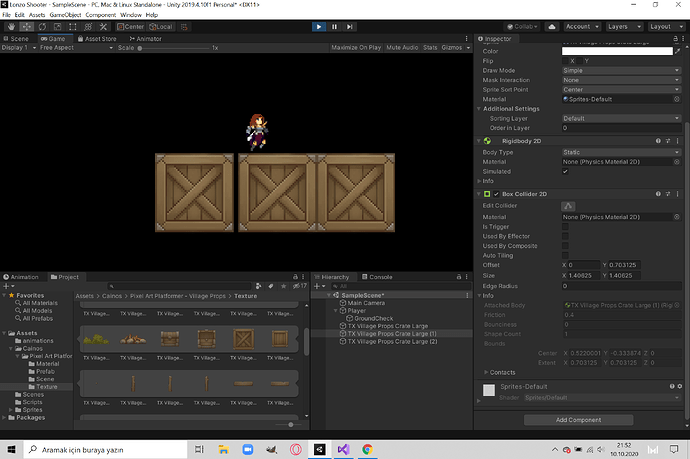Click the Edit Collider icon button

569,205
